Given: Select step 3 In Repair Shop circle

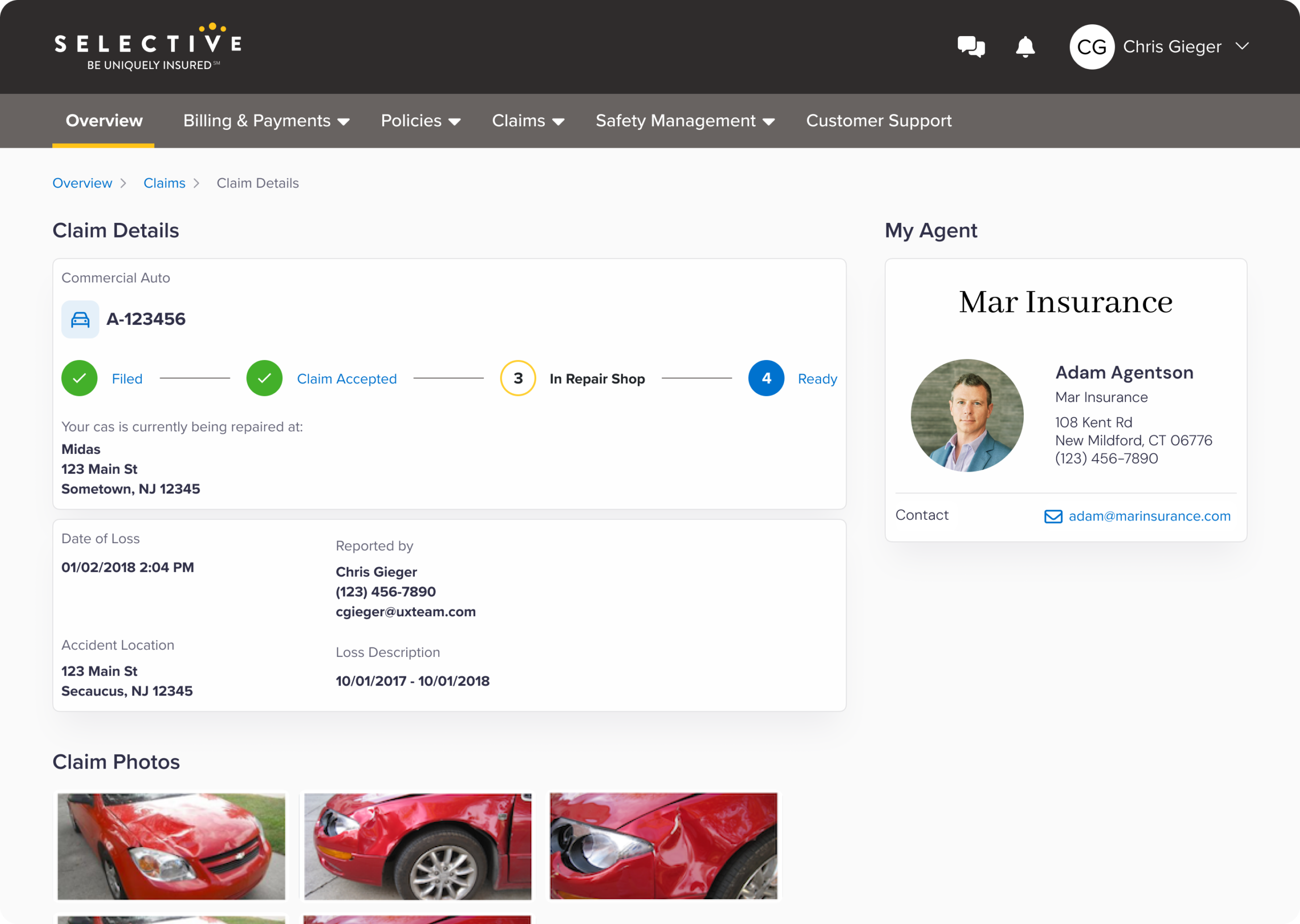Looking at the screenshot, I should (x=518, y=378).
